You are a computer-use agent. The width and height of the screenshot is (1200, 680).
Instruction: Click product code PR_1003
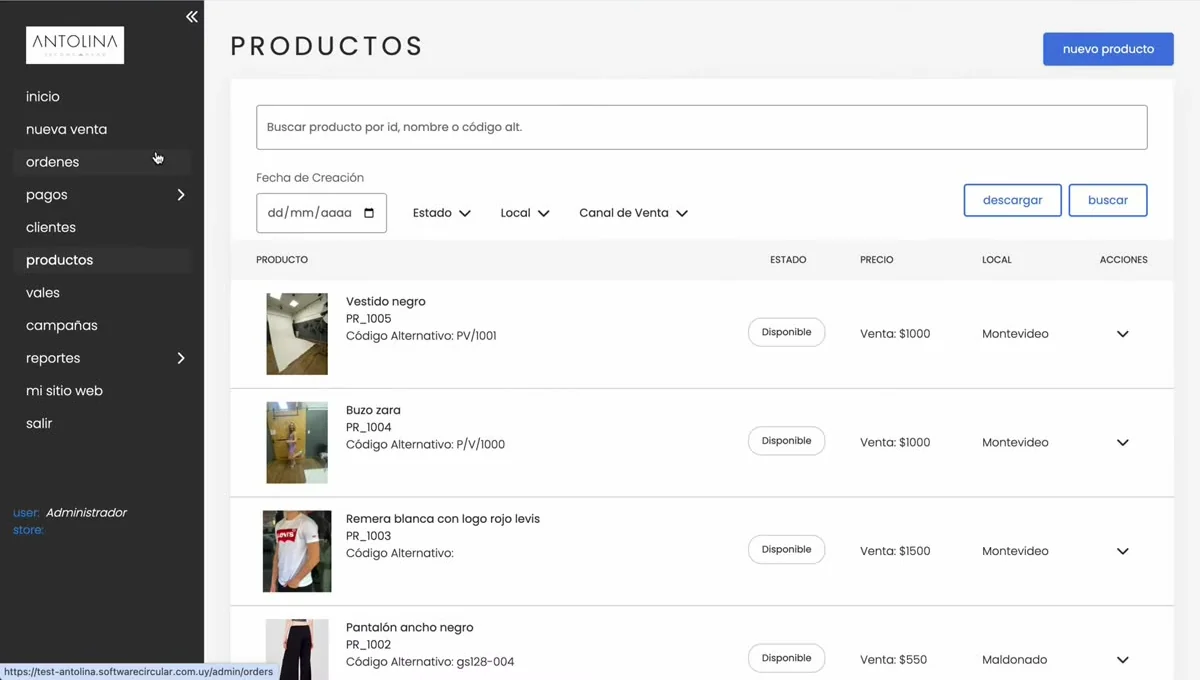[x=369, y=536]
